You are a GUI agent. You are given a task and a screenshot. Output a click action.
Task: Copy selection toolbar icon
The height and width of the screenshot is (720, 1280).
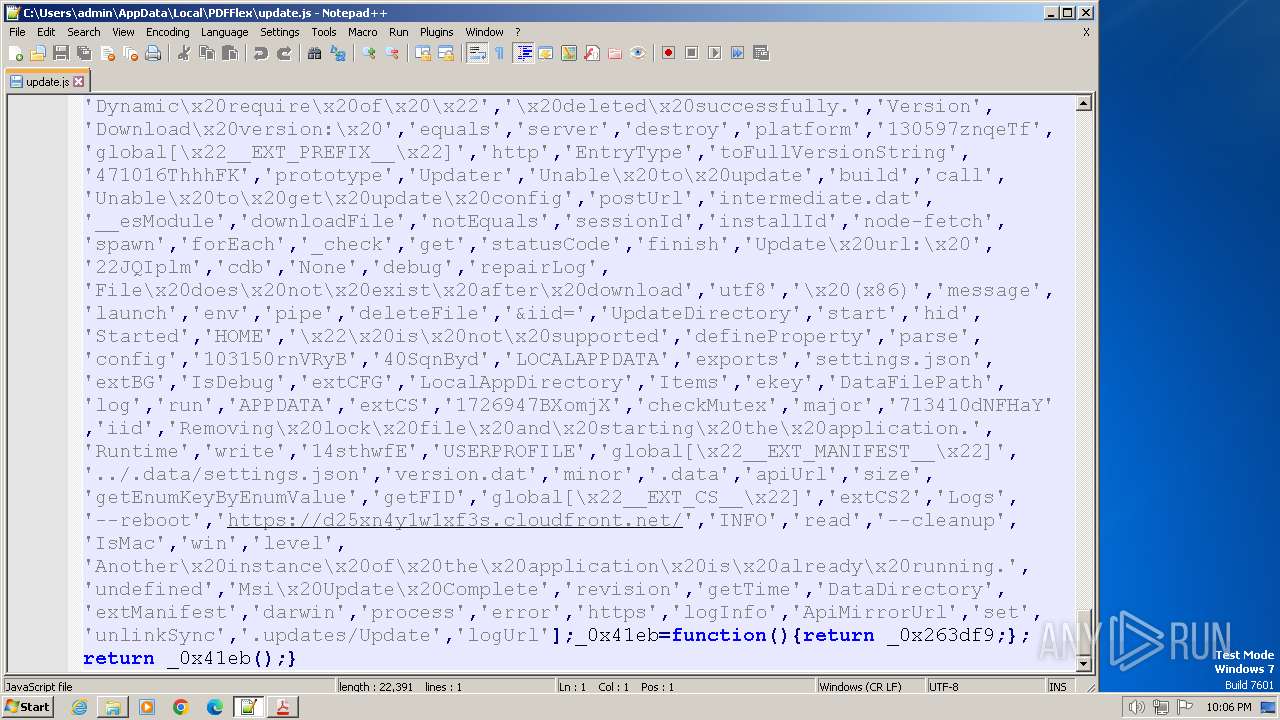(x=207, y=53)
